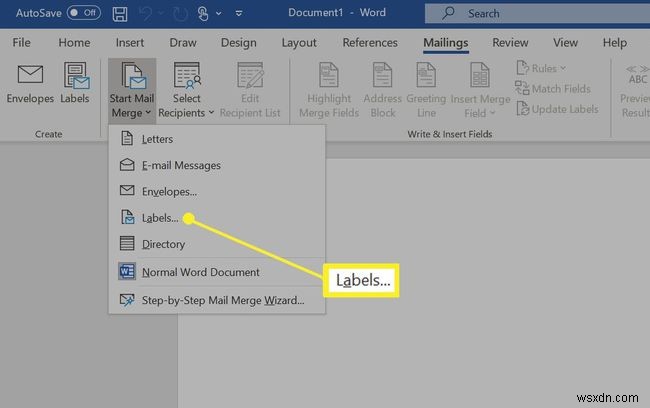Click in the Search box
650x408 pixels.
point(537,14)
